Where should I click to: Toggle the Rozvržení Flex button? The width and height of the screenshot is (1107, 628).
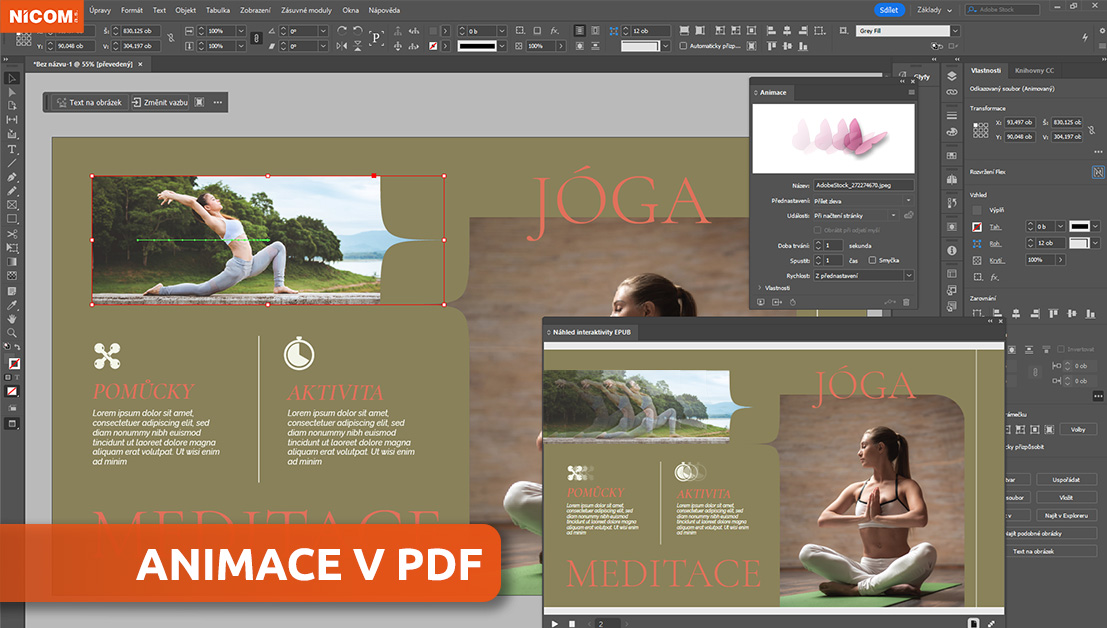tap(1097, 171)
